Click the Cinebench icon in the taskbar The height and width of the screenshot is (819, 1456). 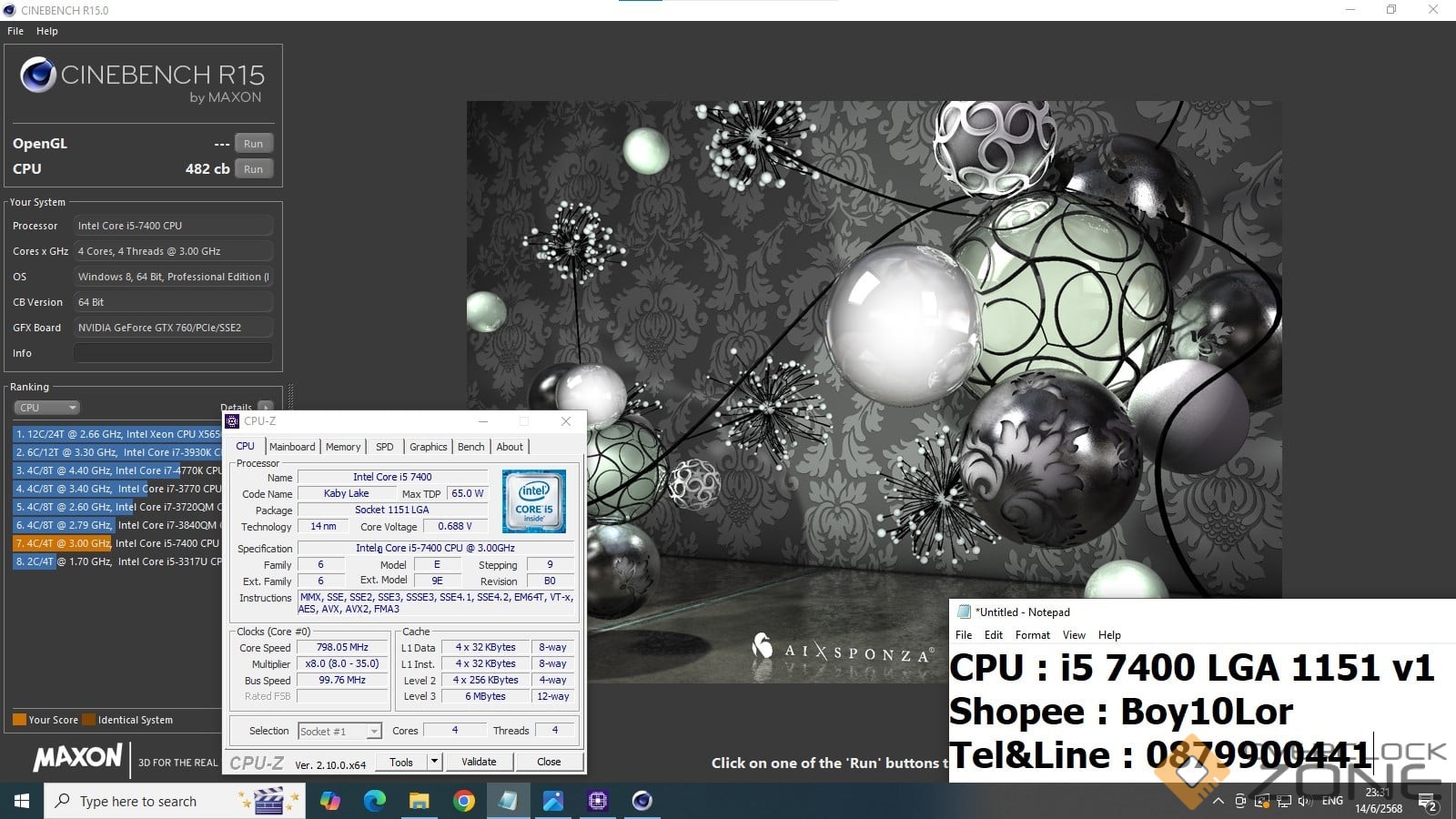click(x=642, y=801)
